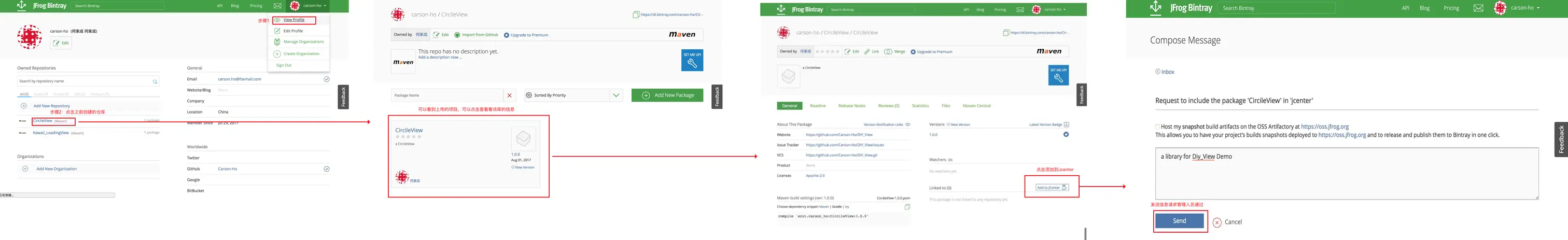Click the Add to JCenter button
Image resolution: width=1568 pixels, height=240 pixels.
tap(1052, 187)
